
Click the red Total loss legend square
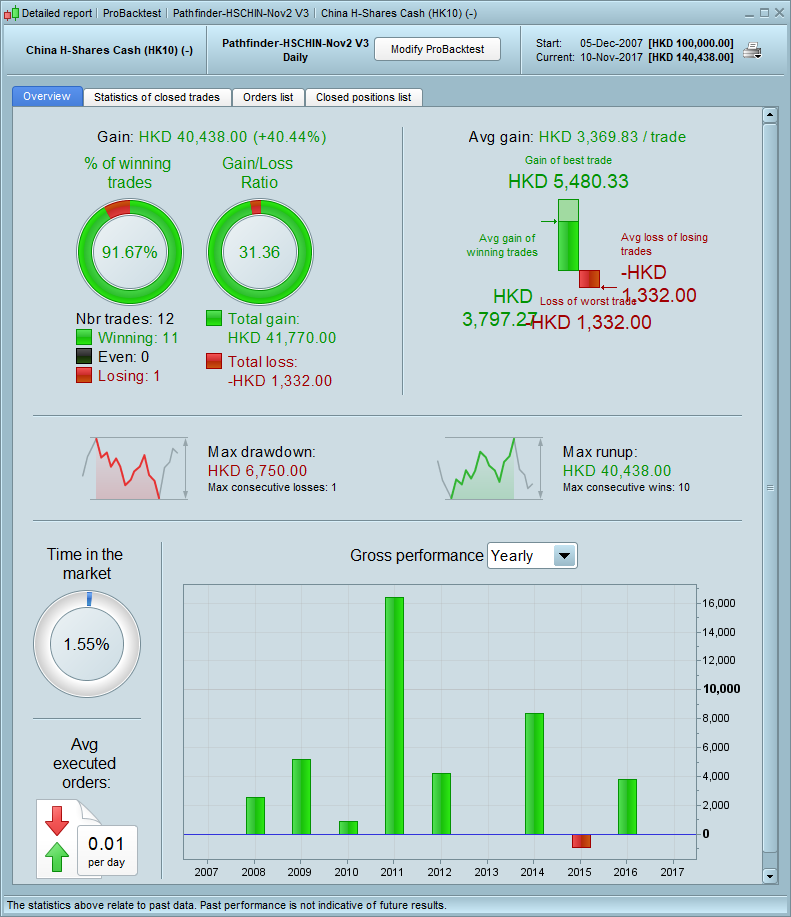click(x=214, y=361)
